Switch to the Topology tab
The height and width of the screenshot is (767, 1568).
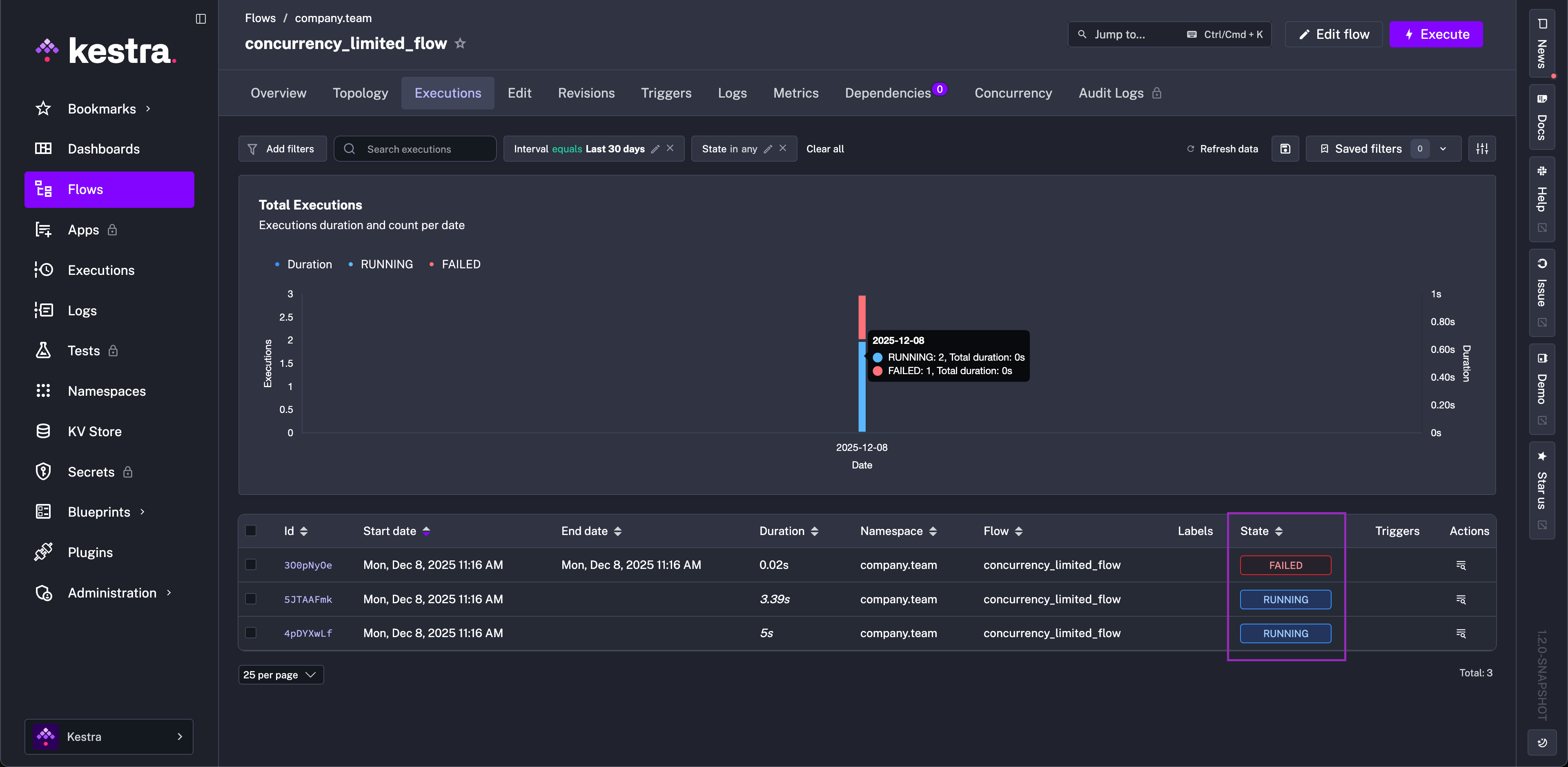360,93
